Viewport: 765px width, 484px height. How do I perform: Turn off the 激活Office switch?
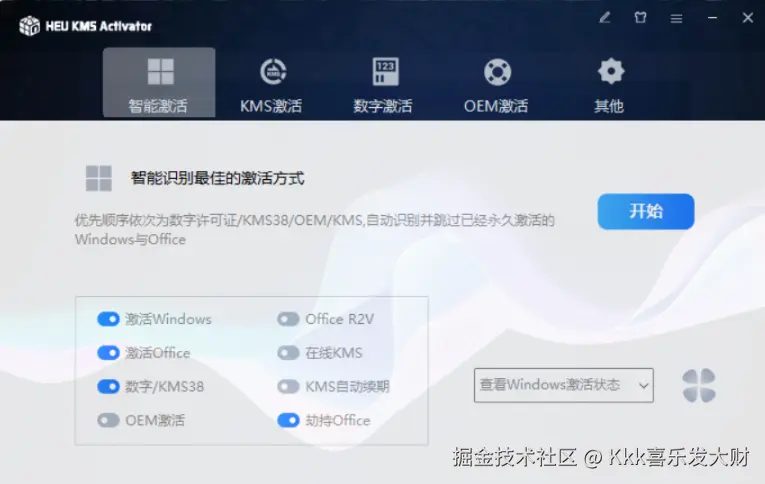[x=108, y=353]
